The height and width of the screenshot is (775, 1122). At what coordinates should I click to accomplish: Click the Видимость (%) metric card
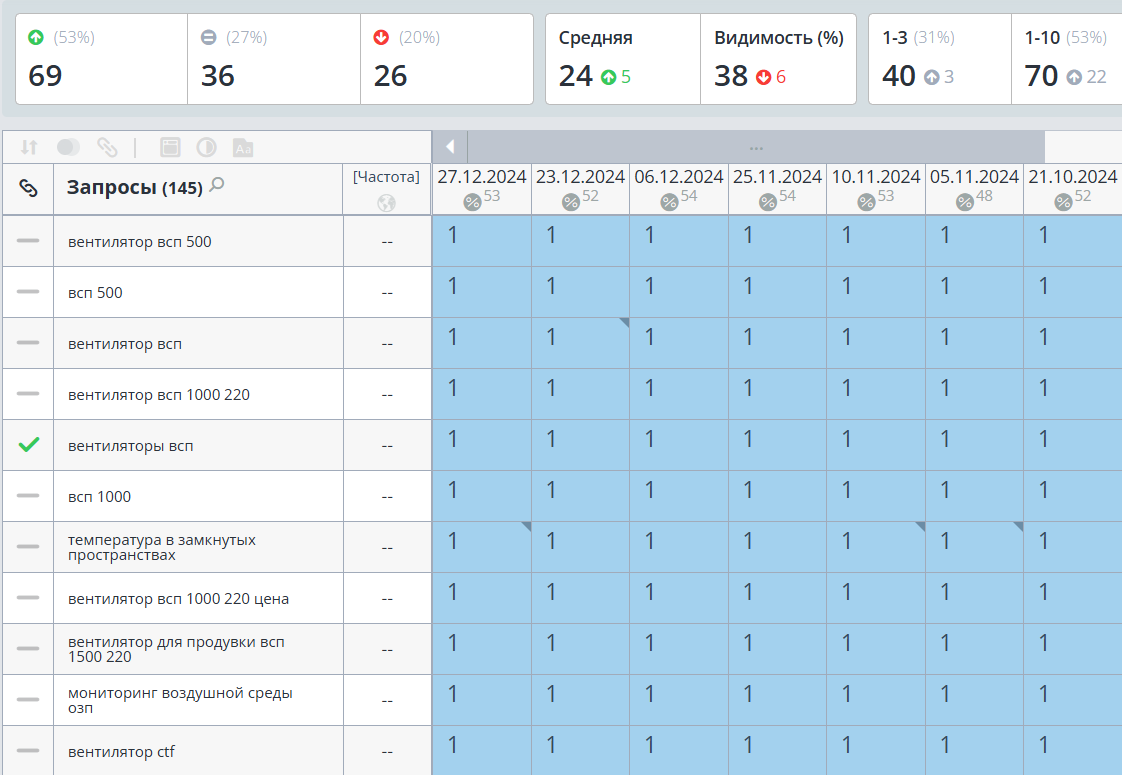(x=779, y=59)
